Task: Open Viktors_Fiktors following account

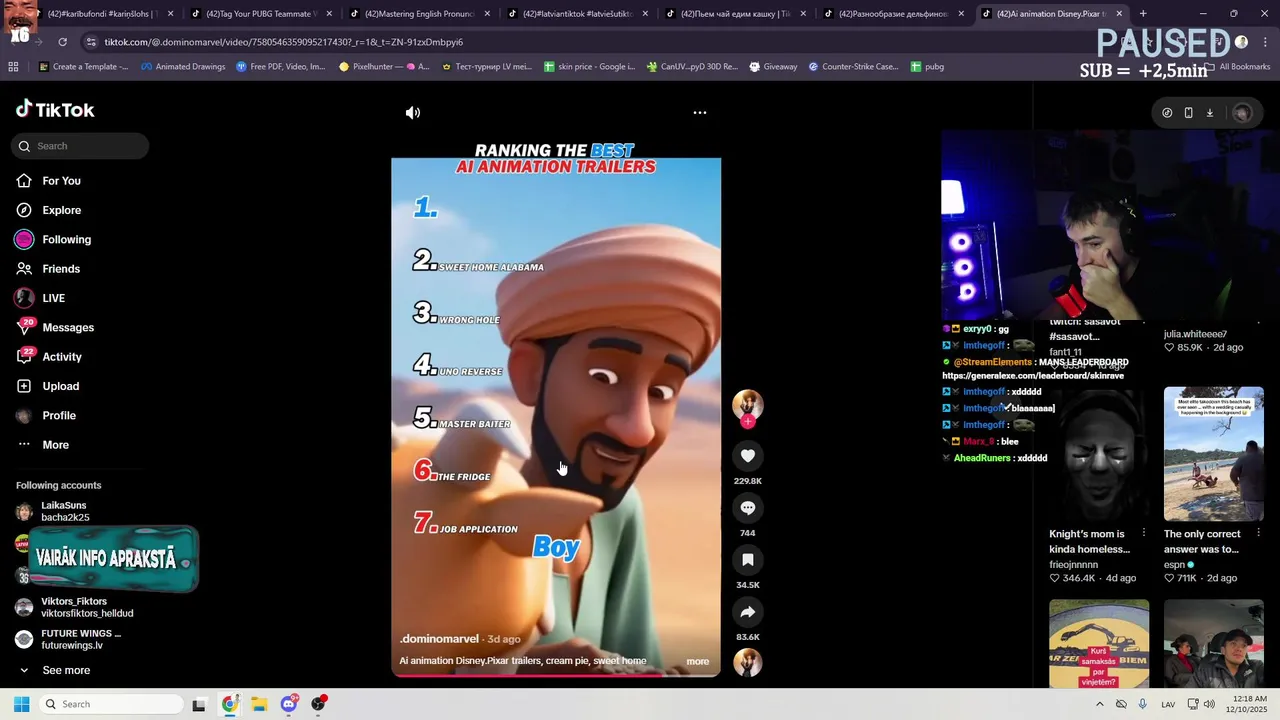Action: (x=86, y=608)
